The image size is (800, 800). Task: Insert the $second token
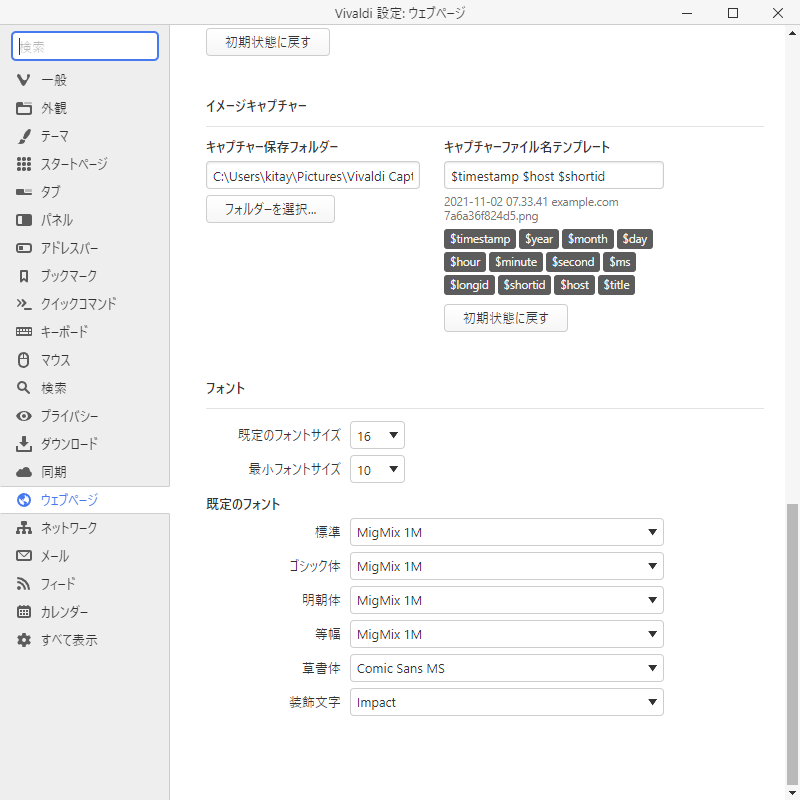tap(572, 262)
